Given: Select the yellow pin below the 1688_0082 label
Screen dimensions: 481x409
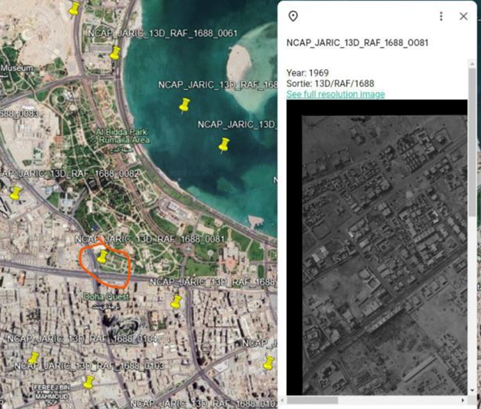Looking at the screenshot, I should click(x=15, y=193).
